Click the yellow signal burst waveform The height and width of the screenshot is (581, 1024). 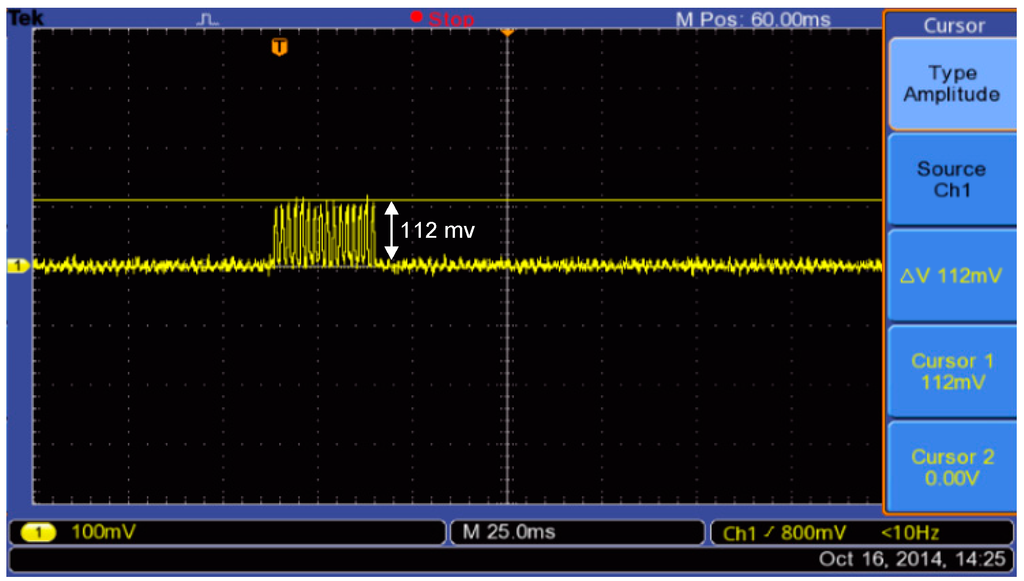323,233
